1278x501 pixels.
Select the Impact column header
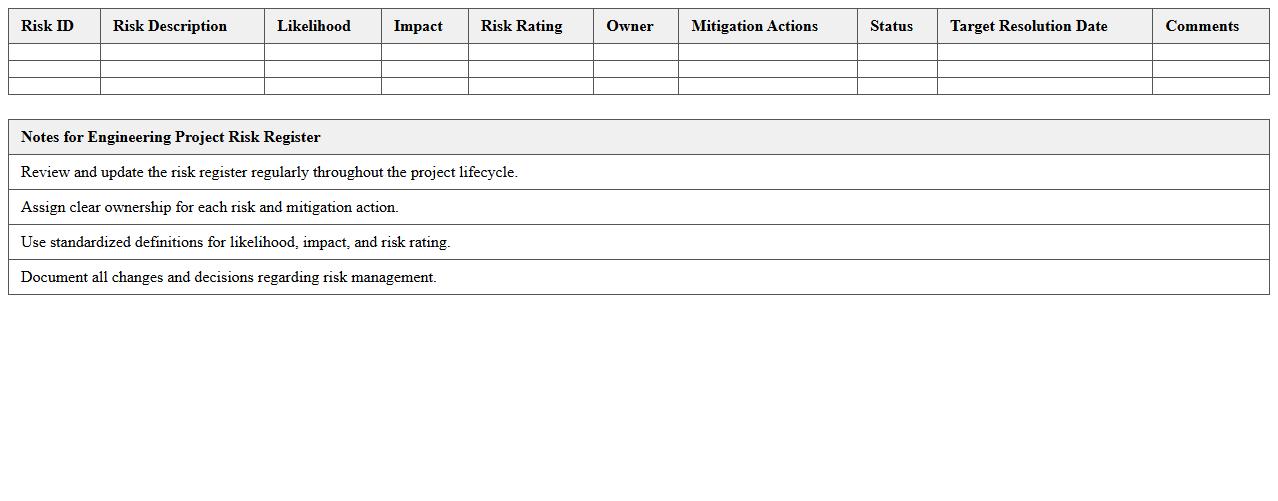(x=418, y=26)
